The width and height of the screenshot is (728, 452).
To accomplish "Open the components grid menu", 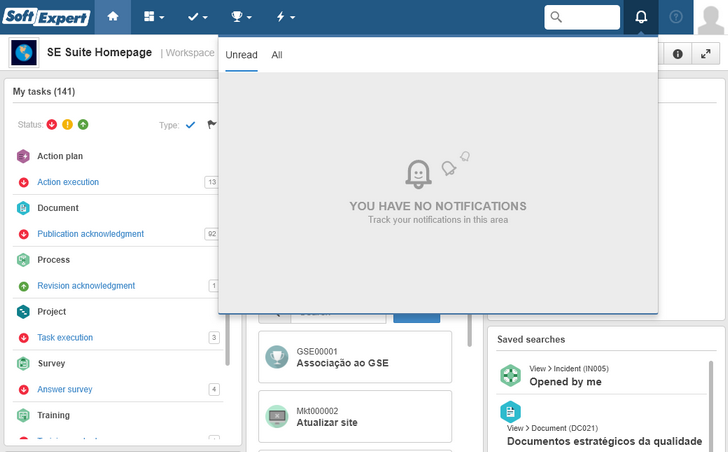I will [154, 17].
